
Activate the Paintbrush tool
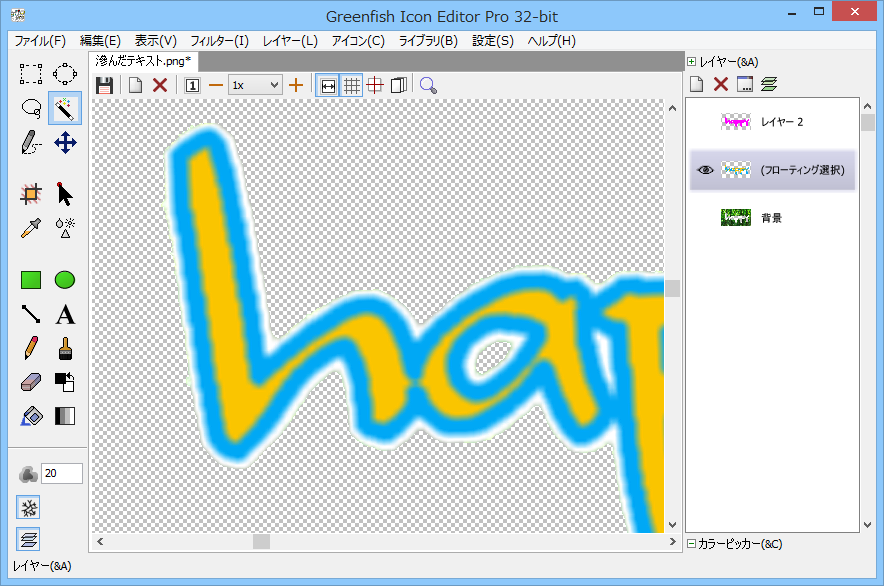tap(65, 349)
